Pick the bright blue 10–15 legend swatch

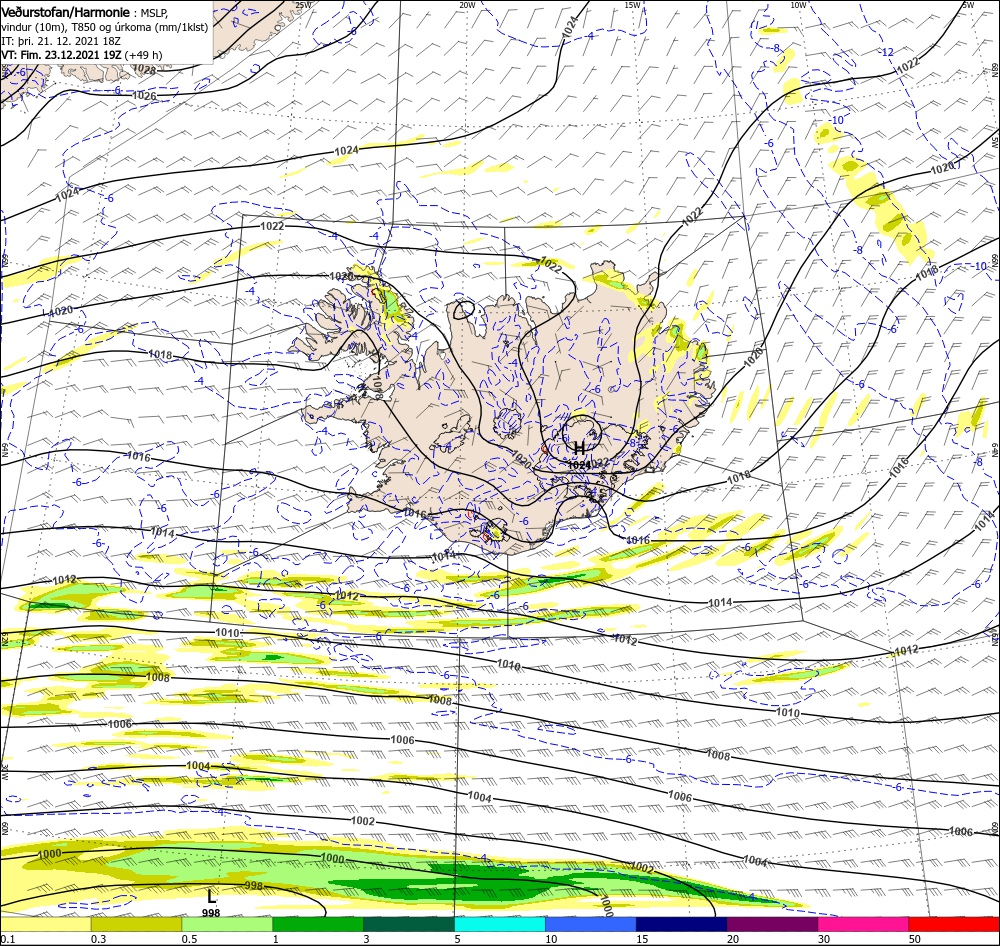[x=591, y=924]
